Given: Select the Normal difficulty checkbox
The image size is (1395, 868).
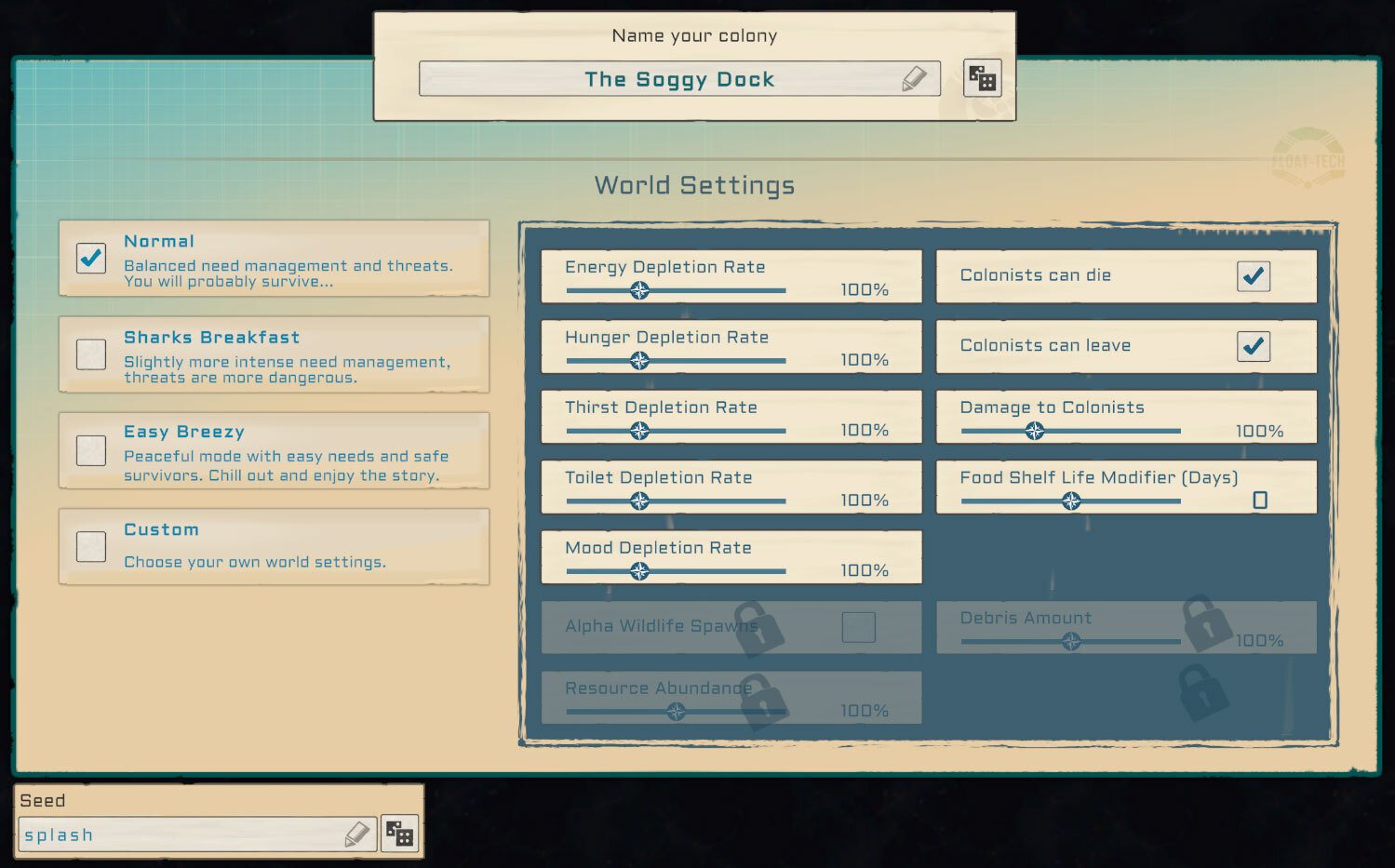Looking at the screenshot, I should (x=91, y=258).
